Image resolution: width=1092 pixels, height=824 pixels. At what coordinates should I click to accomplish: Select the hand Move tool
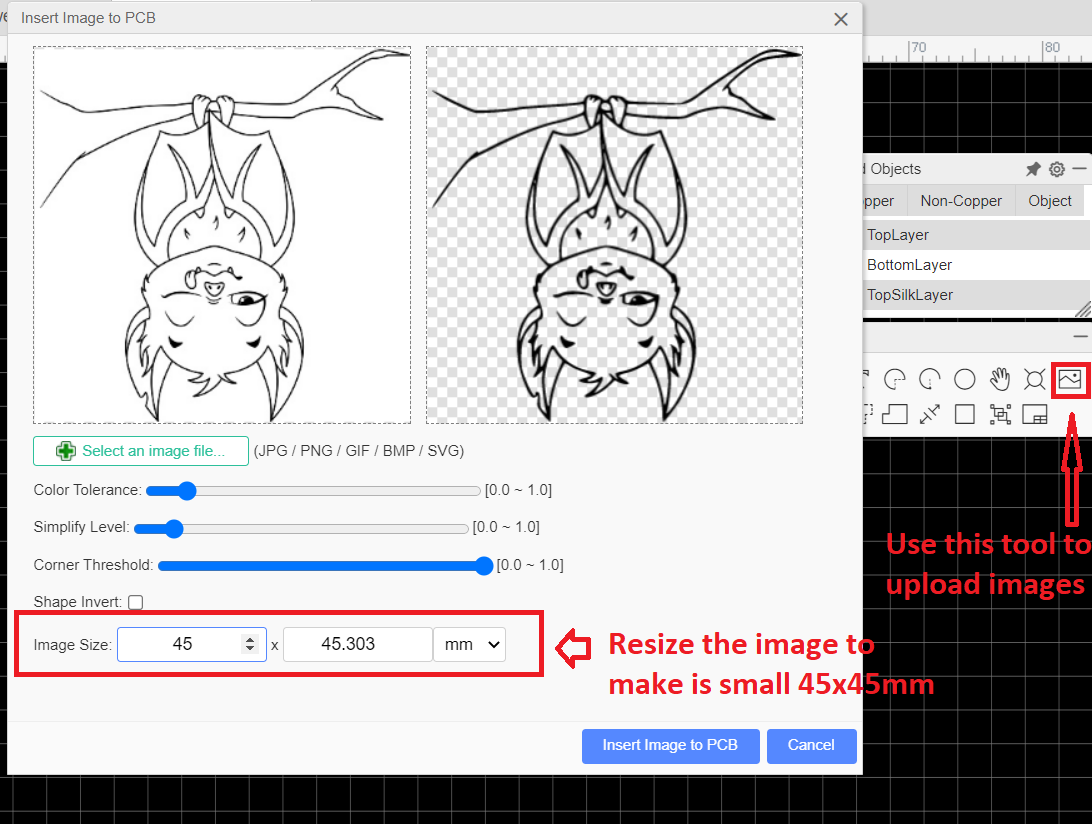(x=1000, y=380)
